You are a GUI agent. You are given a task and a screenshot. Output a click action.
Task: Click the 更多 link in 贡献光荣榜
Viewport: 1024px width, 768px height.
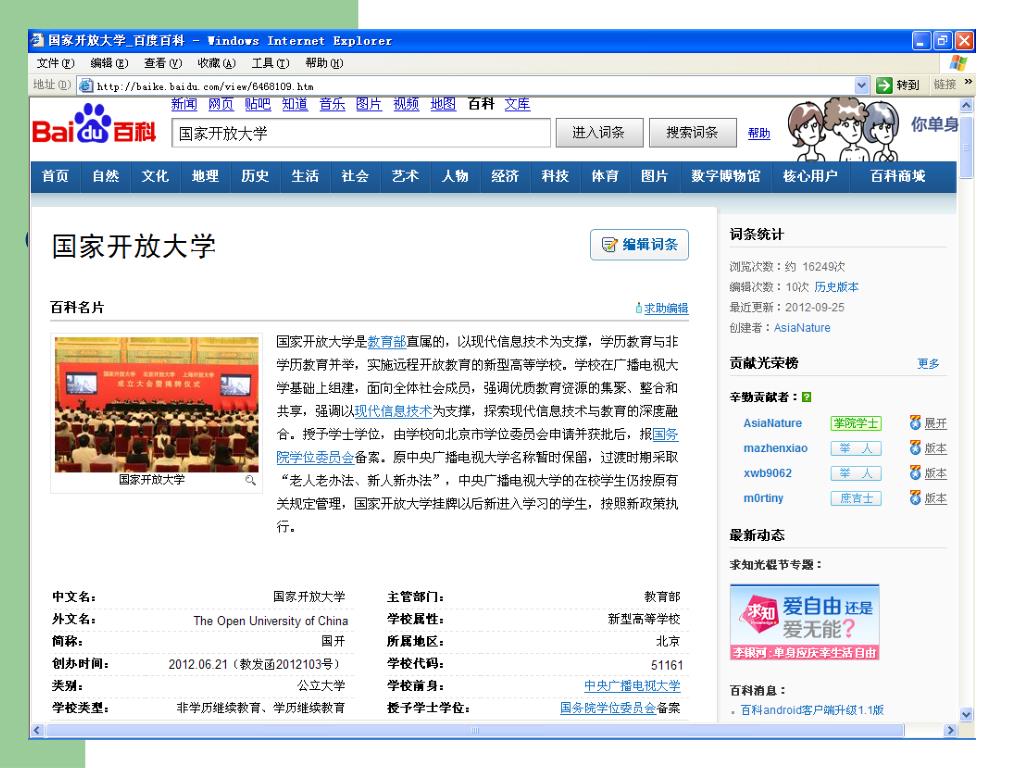coord(928,364)
